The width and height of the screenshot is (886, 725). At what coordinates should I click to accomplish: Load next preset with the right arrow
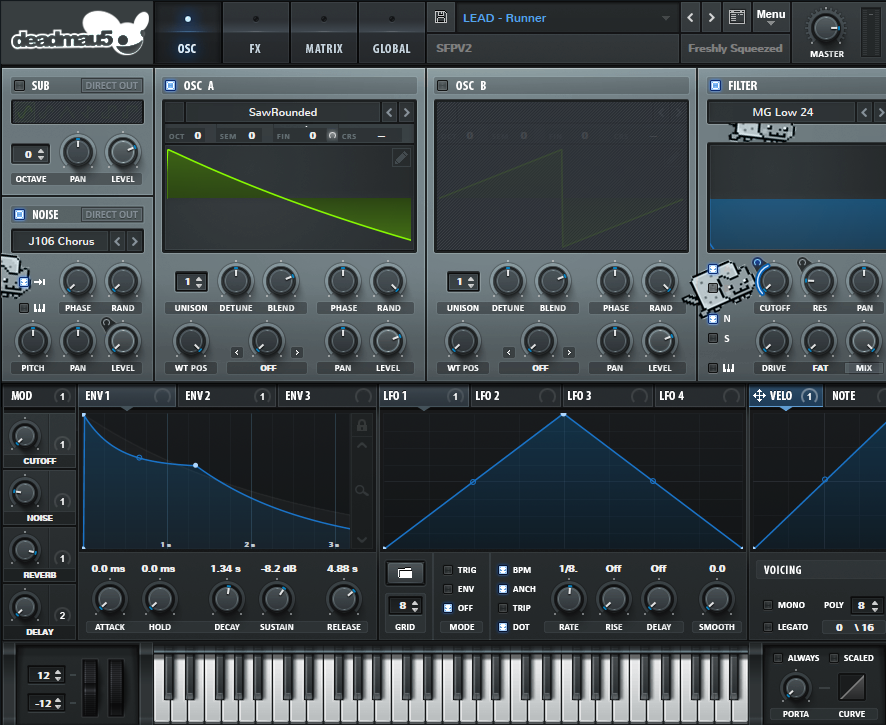pos(711,18)
